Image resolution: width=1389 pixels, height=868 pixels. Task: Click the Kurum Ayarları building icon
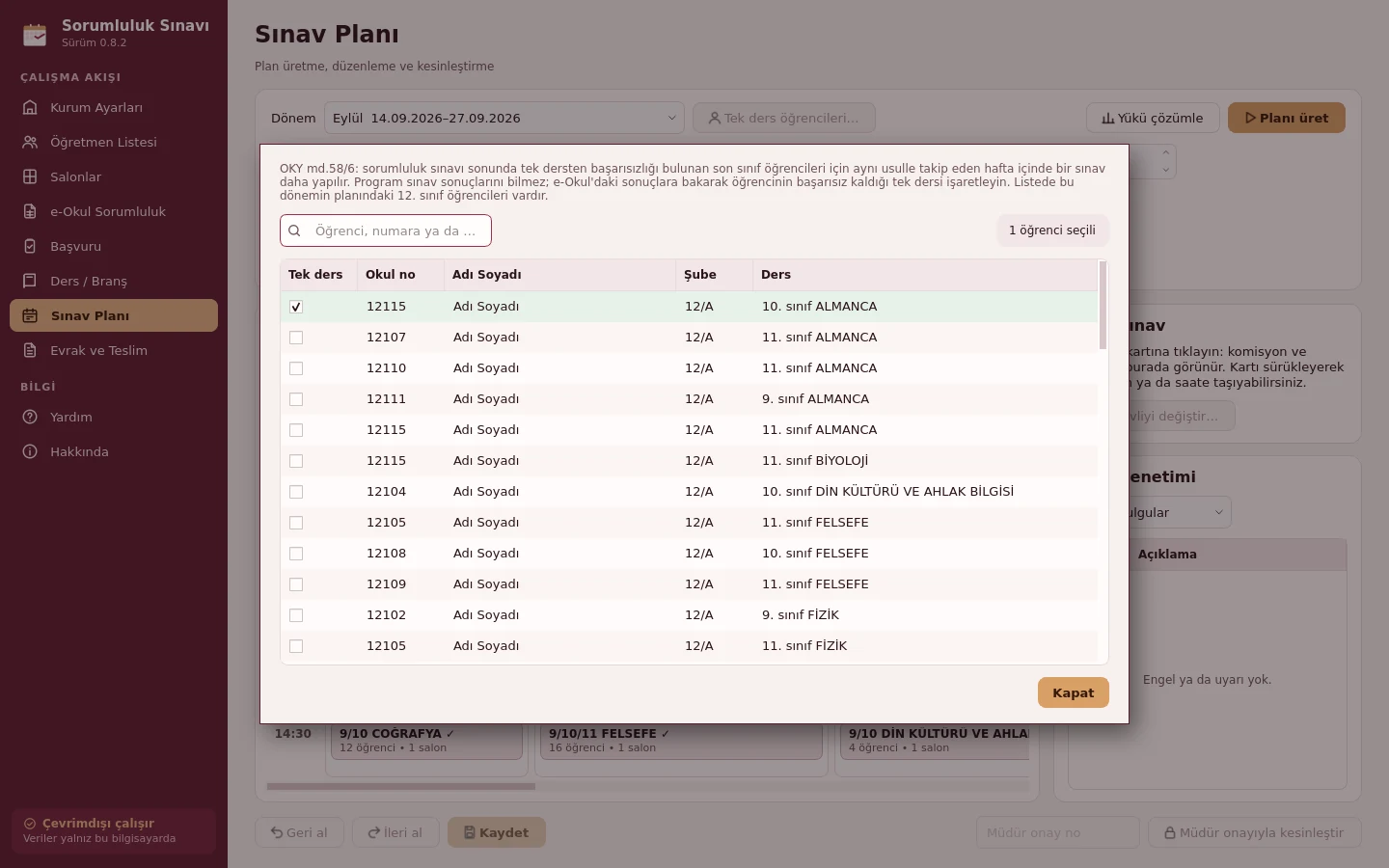coord(30,107)
